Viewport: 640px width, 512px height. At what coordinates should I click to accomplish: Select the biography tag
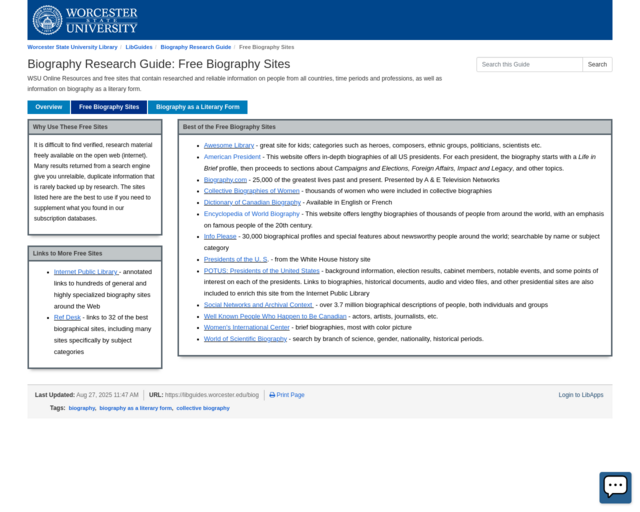[82, 408]
